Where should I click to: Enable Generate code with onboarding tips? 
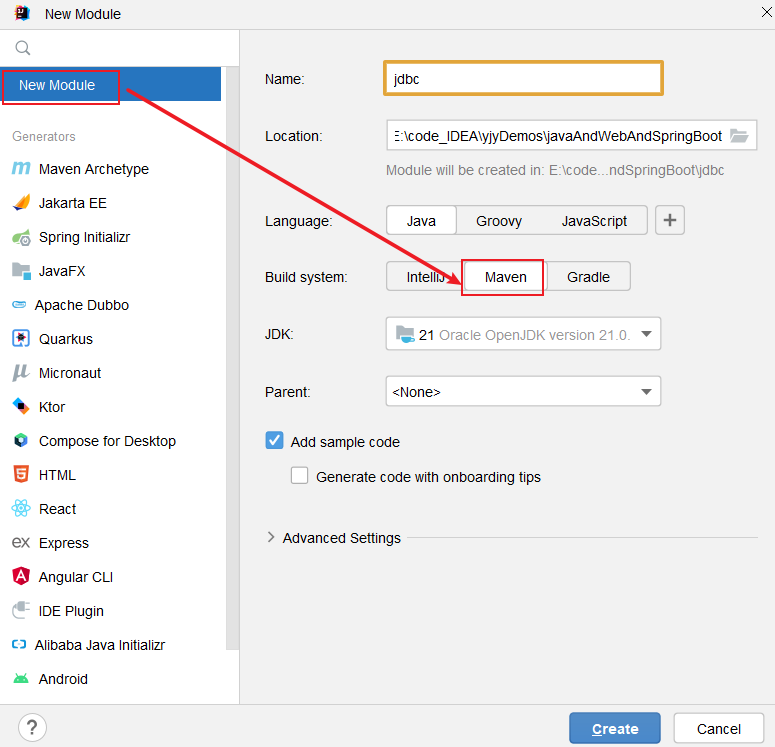point(299,476)
